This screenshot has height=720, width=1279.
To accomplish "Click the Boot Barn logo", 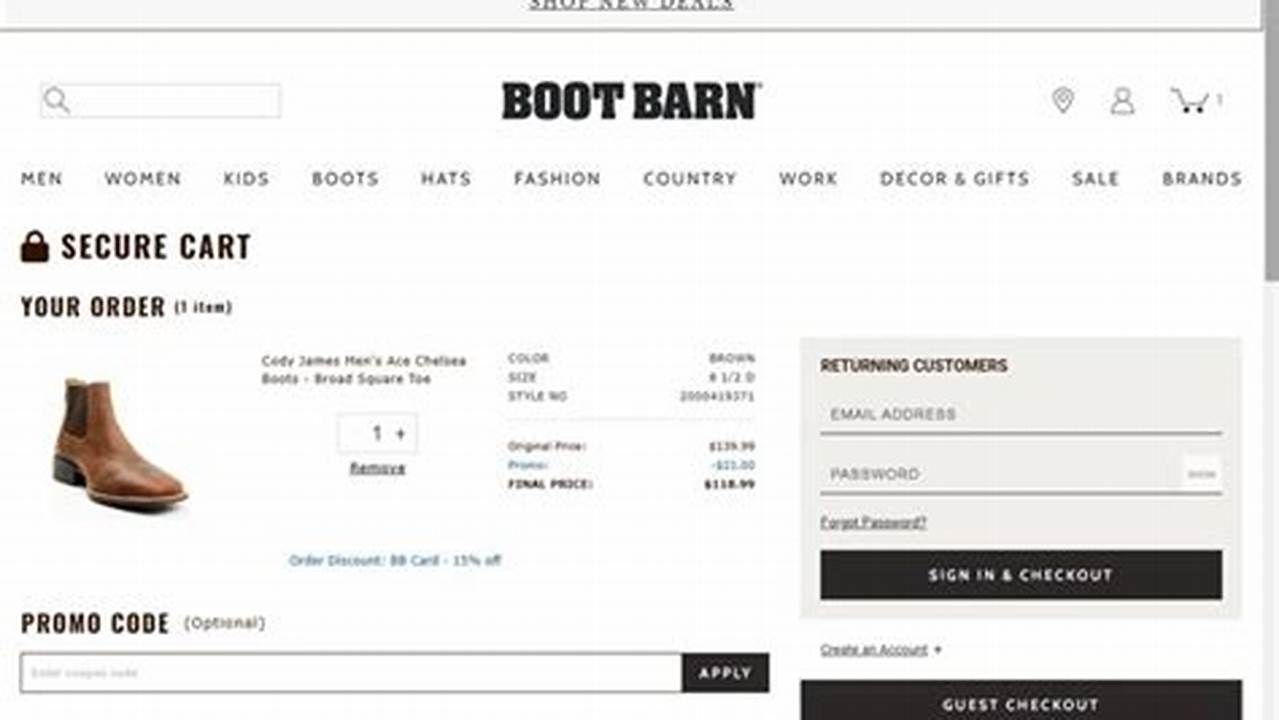I will [631, 99].
